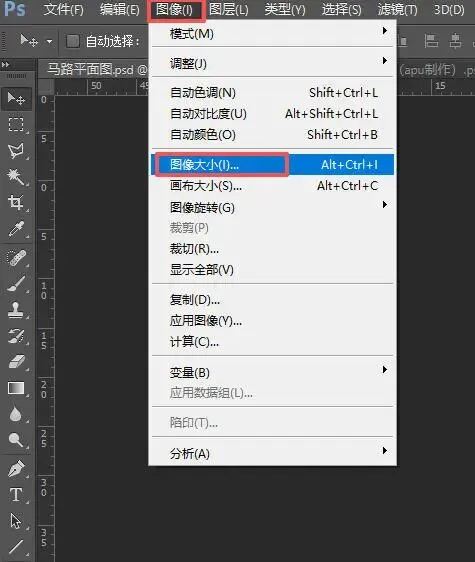Select the Spot Healing Brush tool
This screenshot has width=475, height=562.
coord(16,257)
